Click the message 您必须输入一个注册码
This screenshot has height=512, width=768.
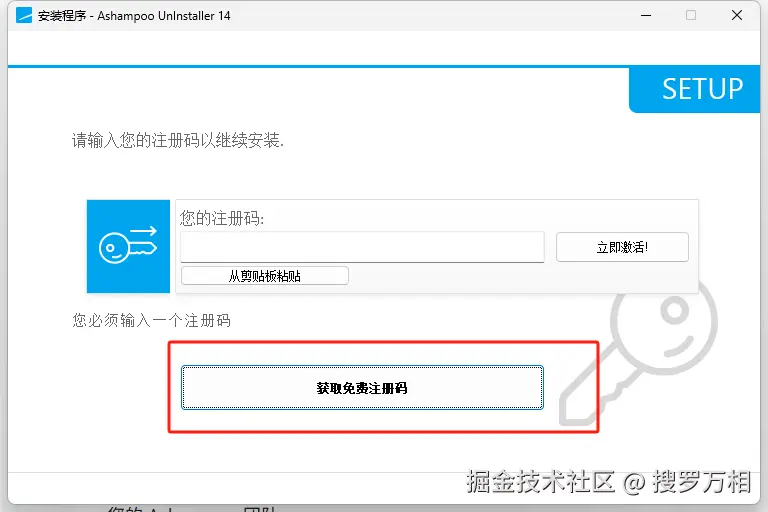coord(151,320)
